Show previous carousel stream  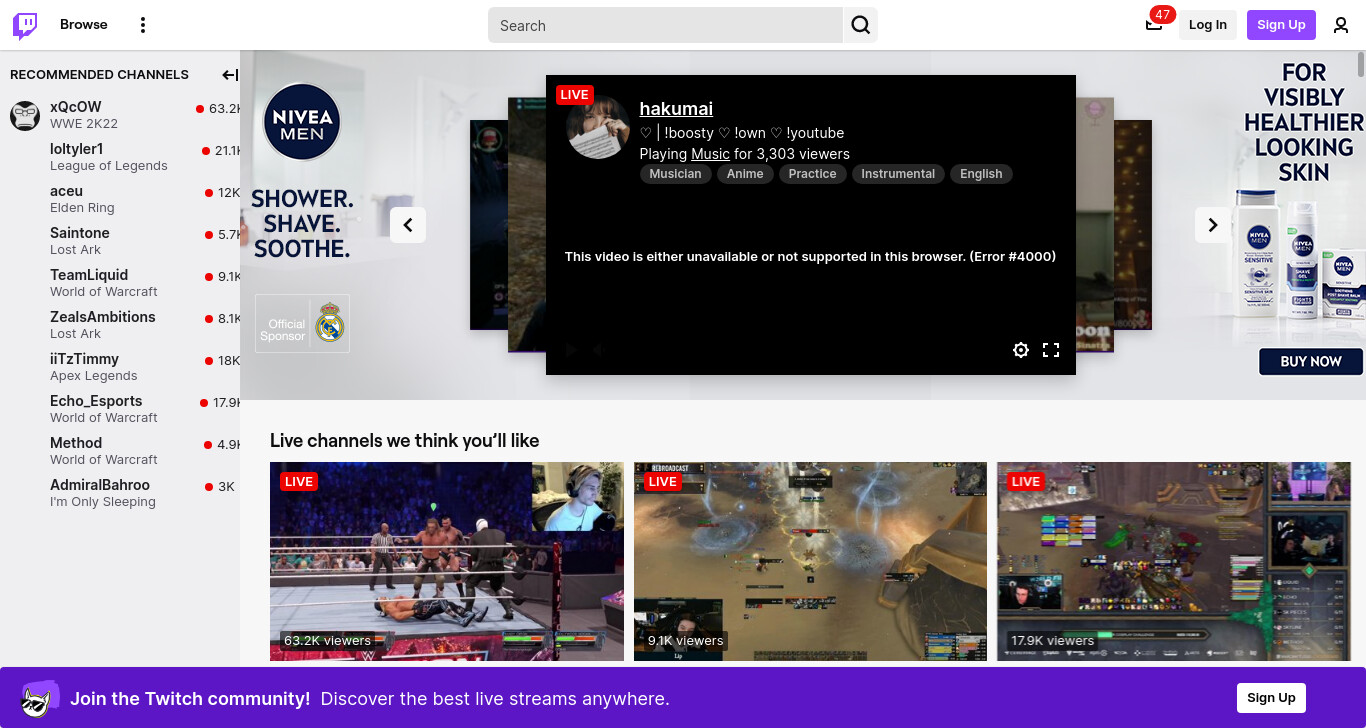coord(408,225)
